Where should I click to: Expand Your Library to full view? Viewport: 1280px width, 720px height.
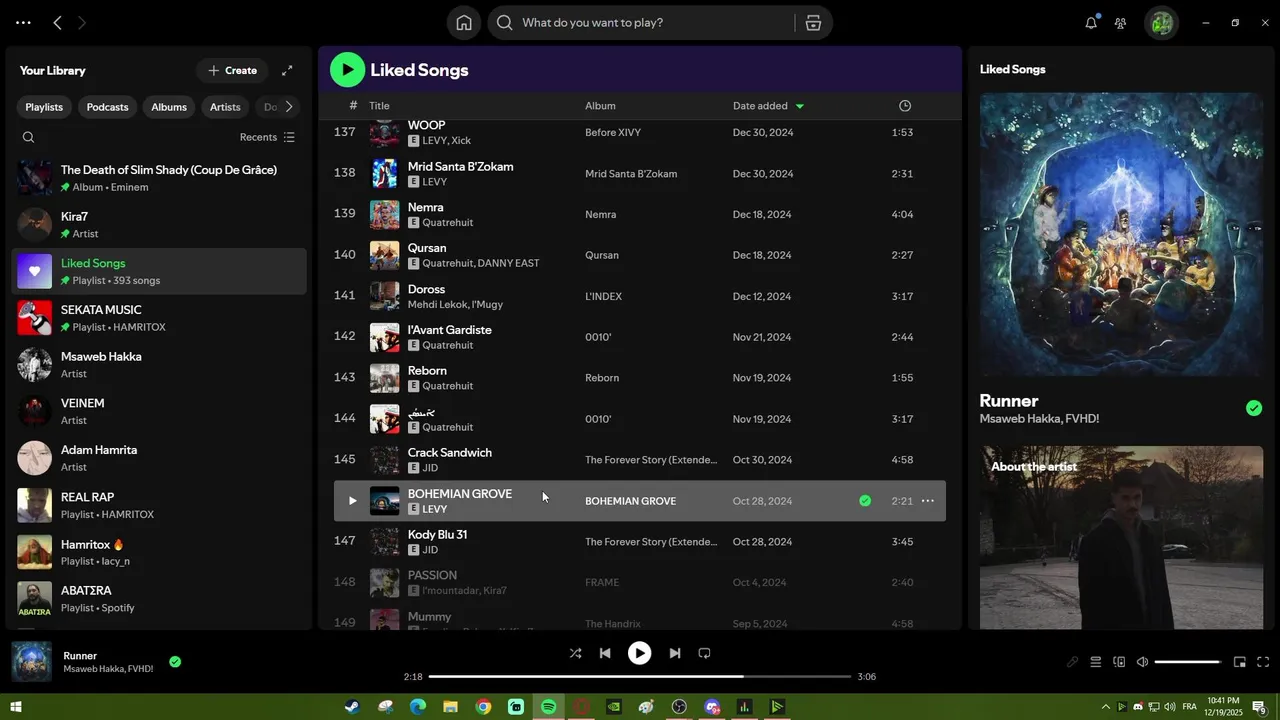pyautogui.click(x=287, y=70)
